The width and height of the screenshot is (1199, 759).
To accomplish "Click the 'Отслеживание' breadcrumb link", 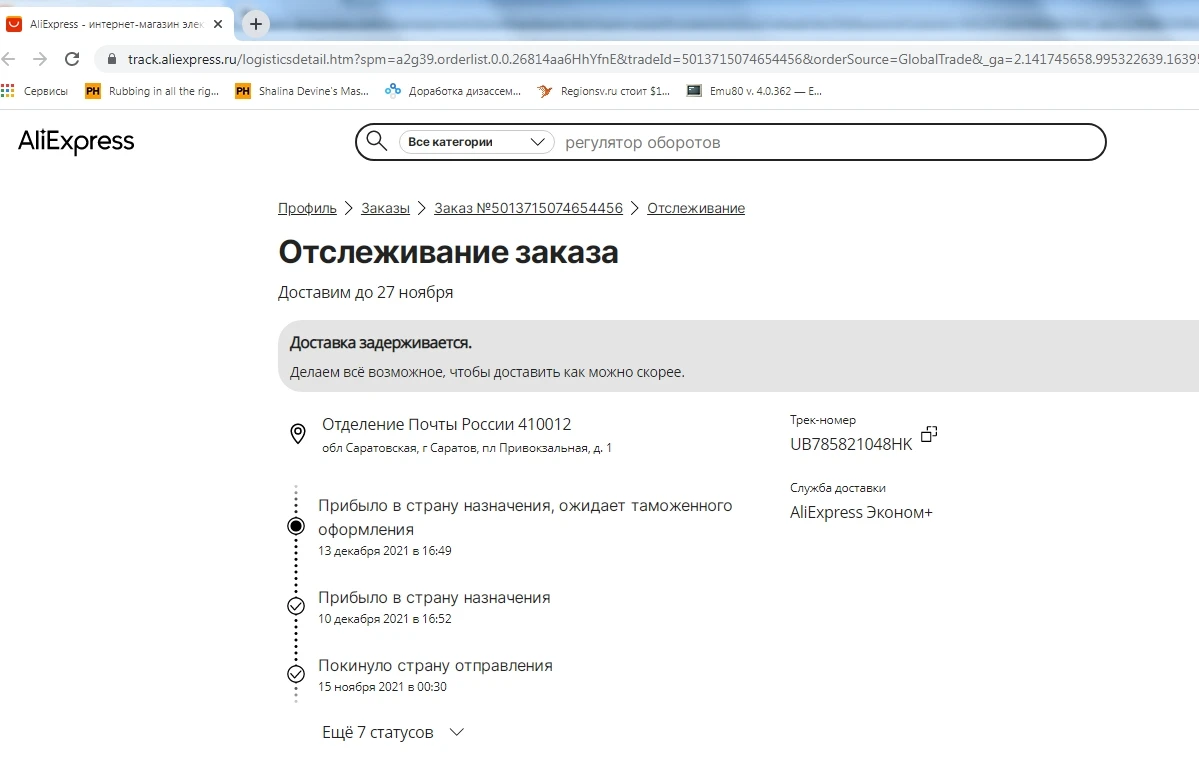I will (696, 208).
